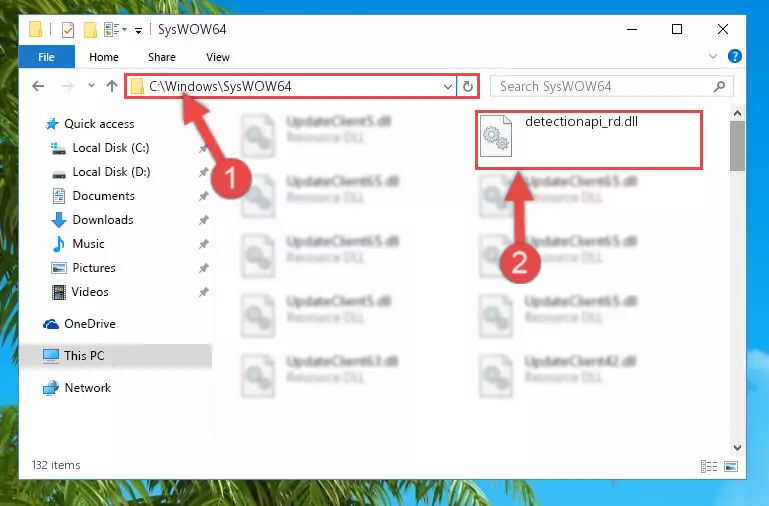This screenshot has height=506, width=769.
Task: Click the search magnifier icon
Action: 719,87
